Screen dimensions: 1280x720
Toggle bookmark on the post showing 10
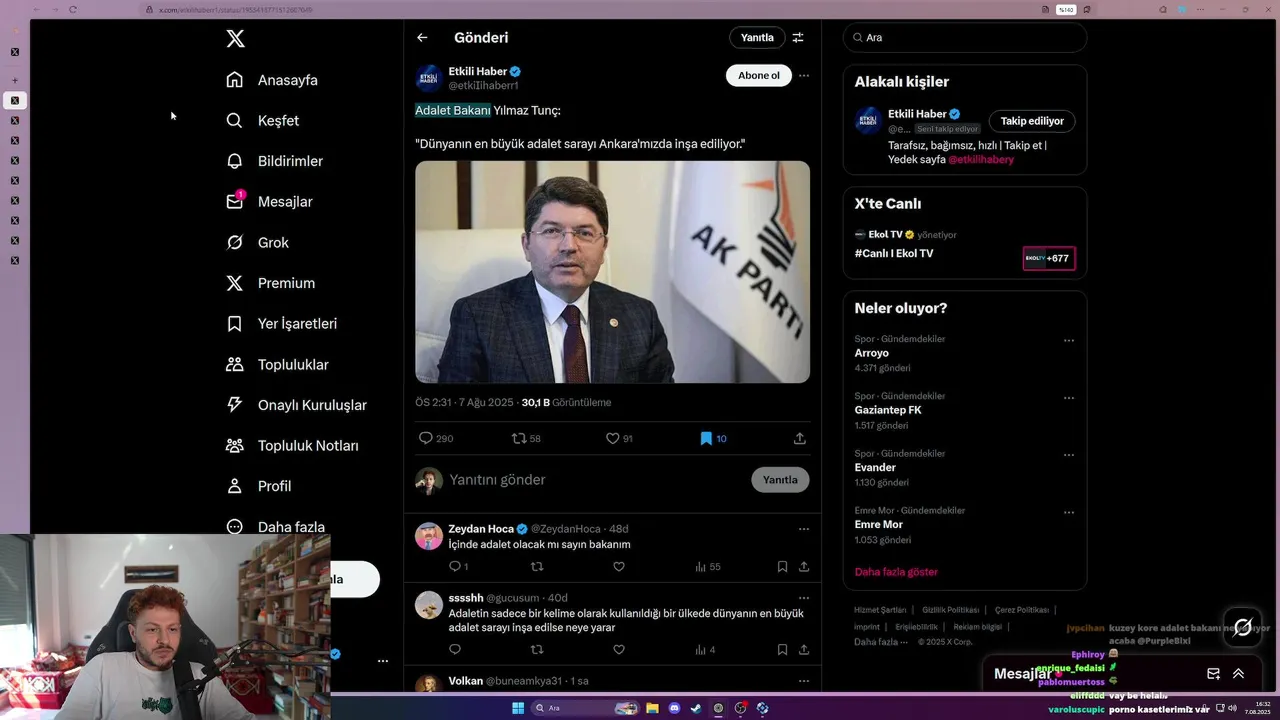pos(706,438)
